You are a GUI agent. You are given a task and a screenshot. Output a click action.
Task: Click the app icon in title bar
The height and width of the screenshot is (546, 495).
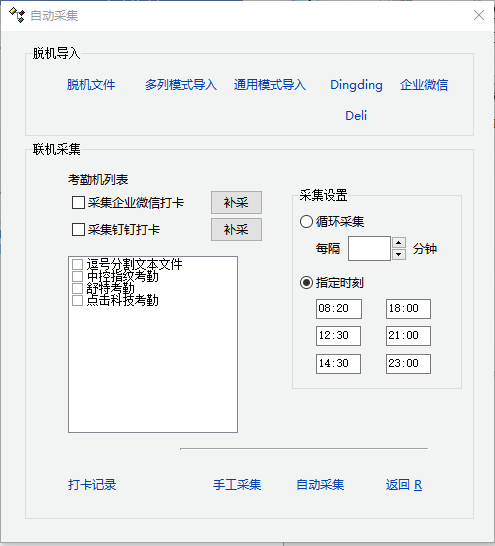[17, 15]
